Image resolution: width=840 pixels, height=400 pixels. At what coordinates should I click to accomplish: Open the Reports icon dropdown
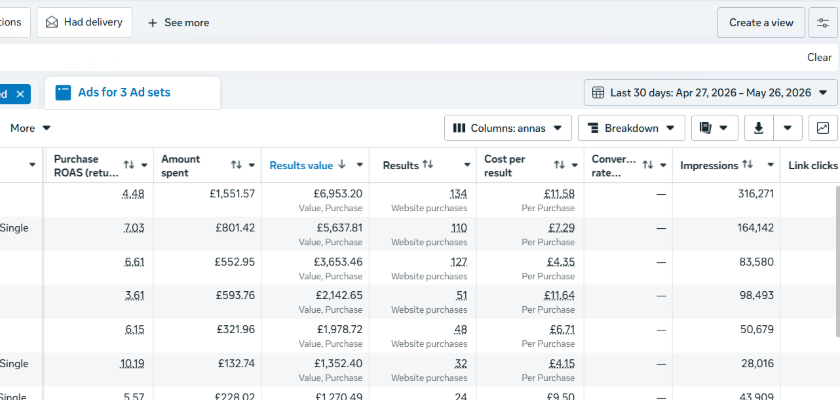(x=714, y=128)
